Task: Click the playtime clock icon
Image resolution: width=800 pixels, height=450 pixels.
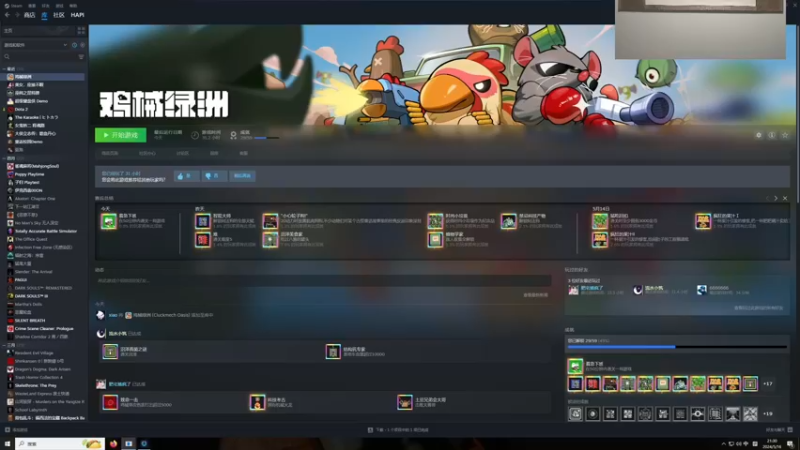Action: 195,135
